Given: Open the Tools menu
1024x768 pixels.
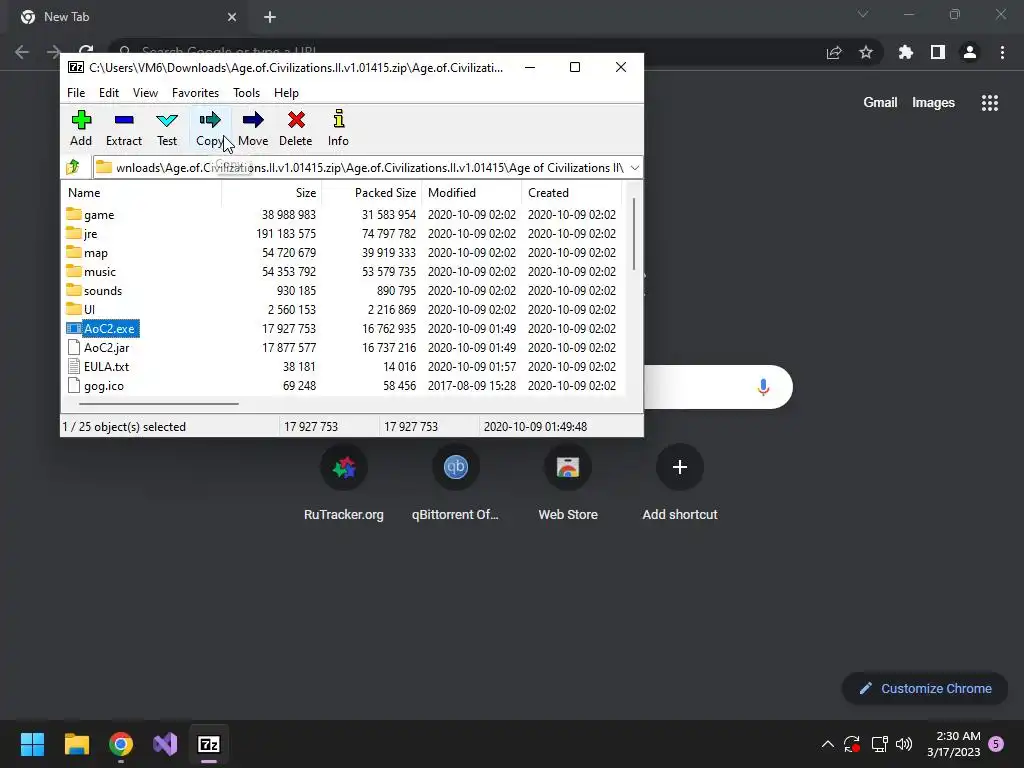Looking at the screenshot, I should click(246, 93).
